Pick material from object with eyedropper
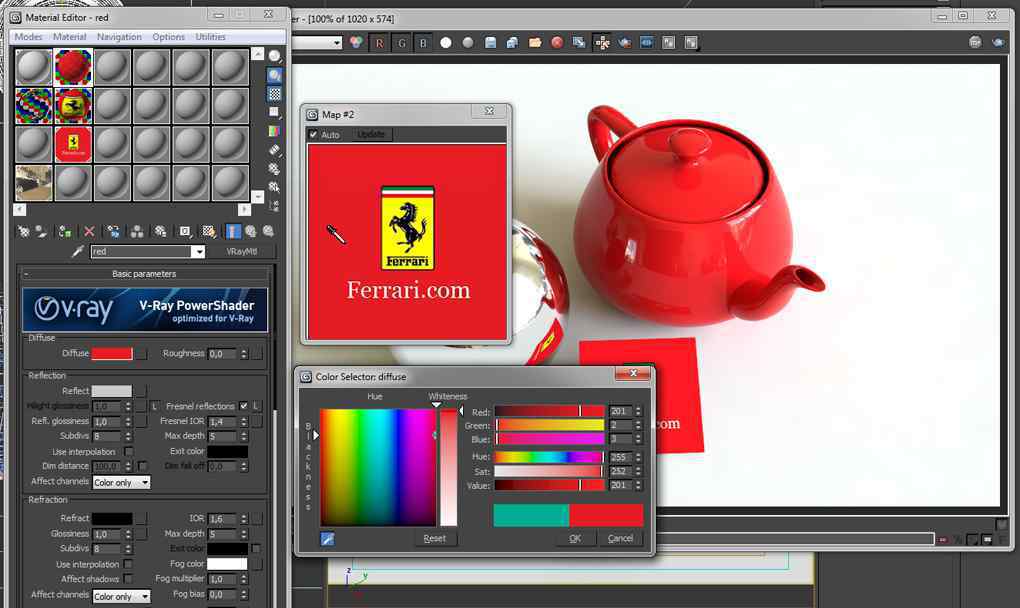This screenshot has height=608, width=1020. [77, 251]
